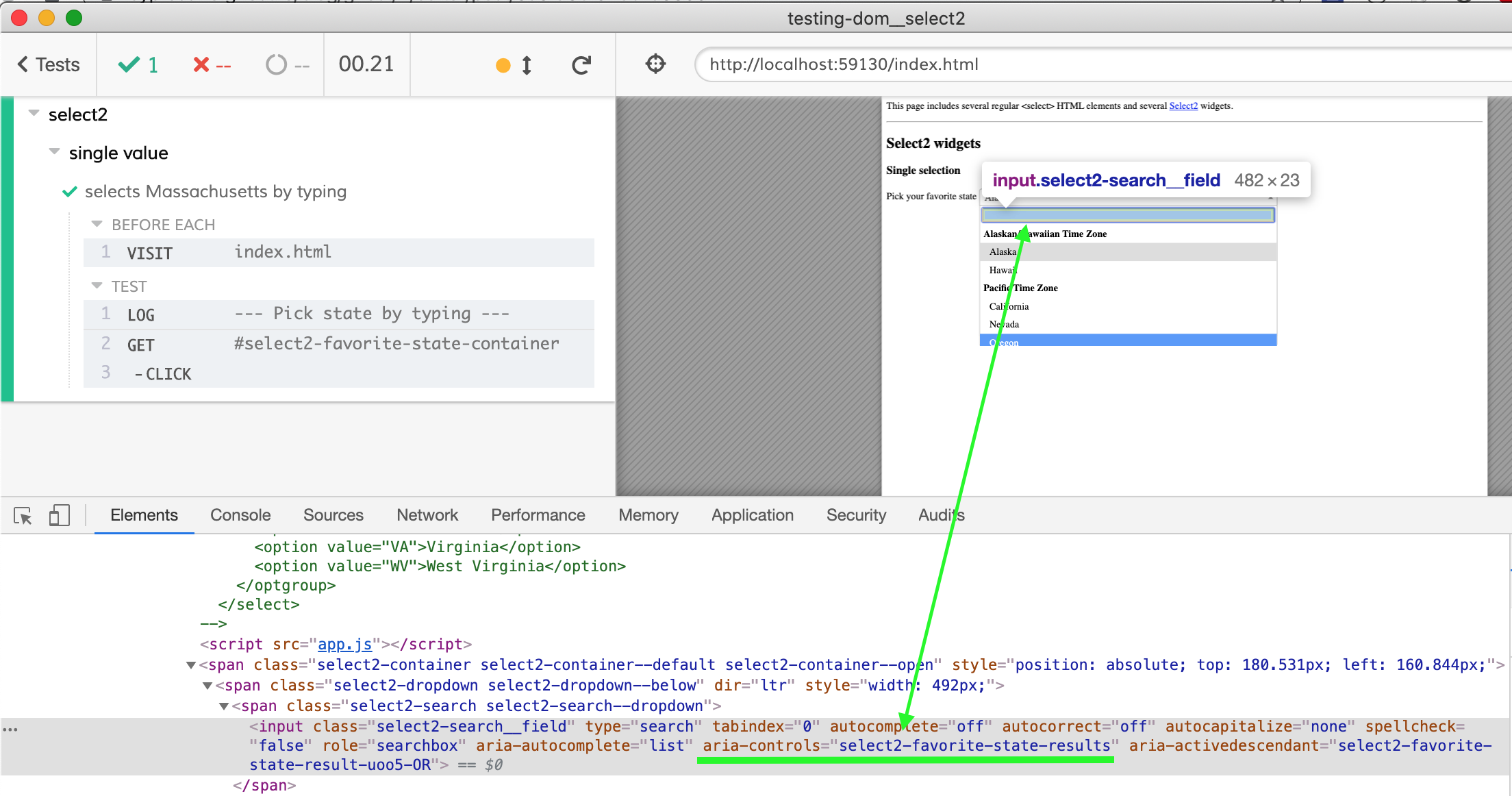Click the DevTools inspect element icon
Screen dimensions: 1512x796
click(23, 516)
